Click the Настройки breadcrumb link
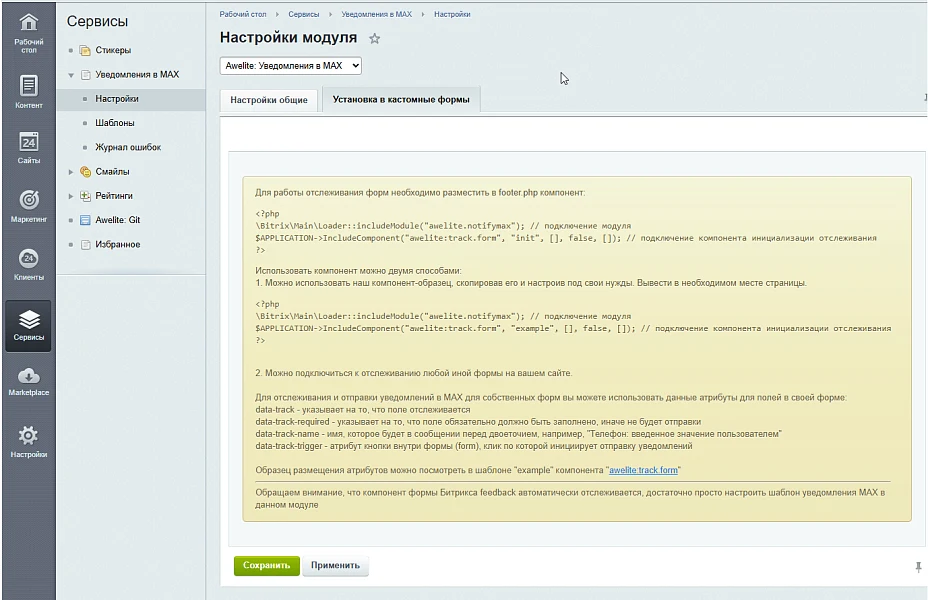The image size is (928, 600). tap(452, 14)
